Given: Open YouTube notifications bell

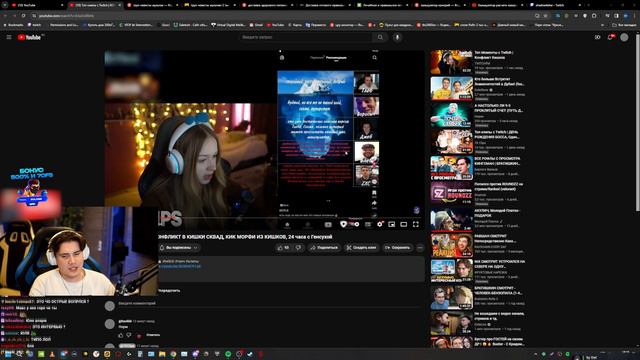Looking at the screenshot, I should point(611,37).
